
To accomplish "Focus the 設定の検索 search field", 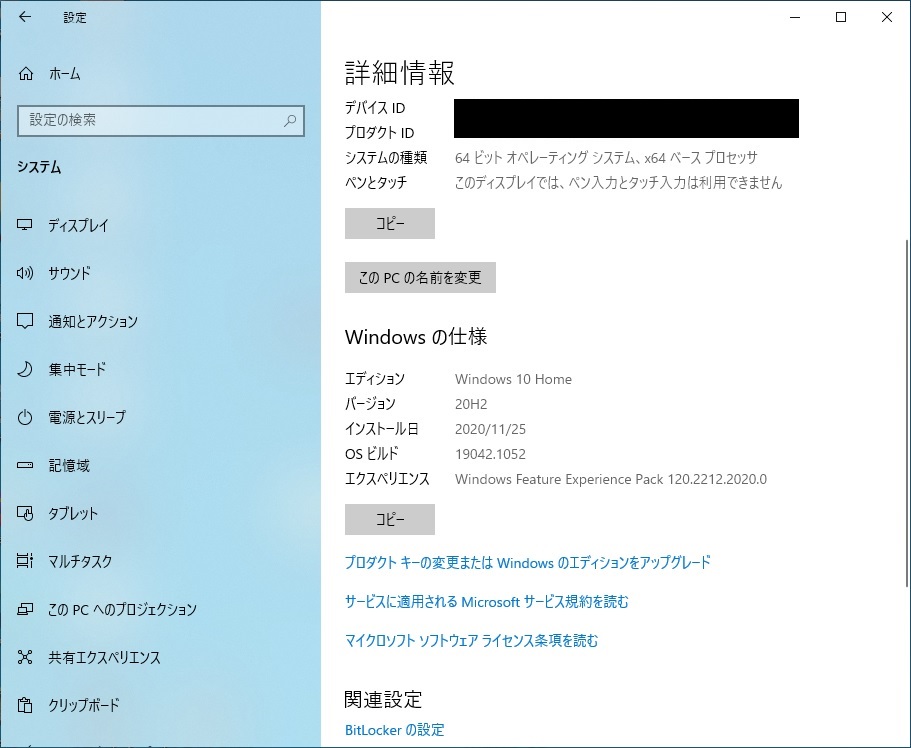I will (x=161, y=120).
